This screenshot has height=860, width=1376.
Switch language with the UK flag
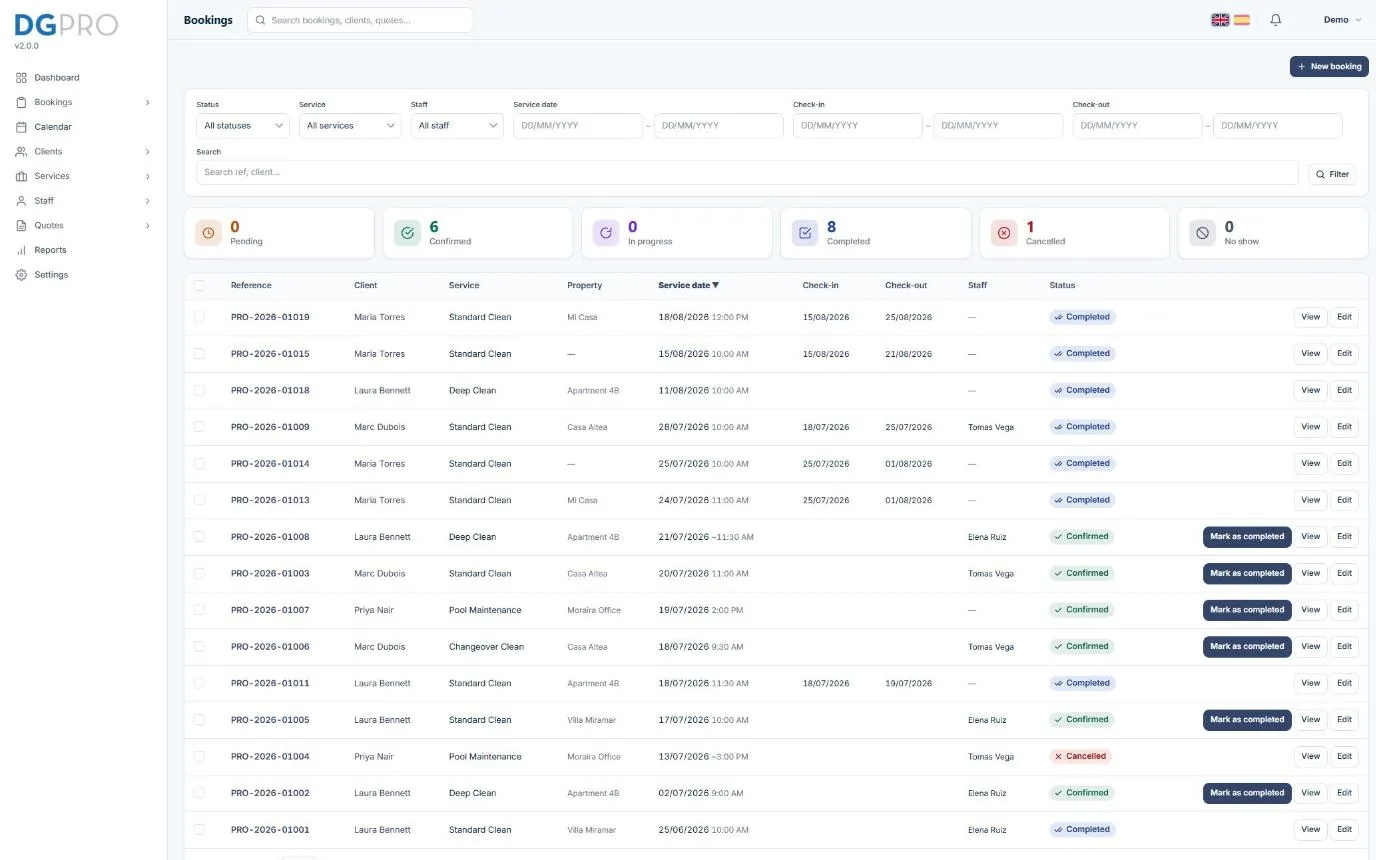(1220, 20)
